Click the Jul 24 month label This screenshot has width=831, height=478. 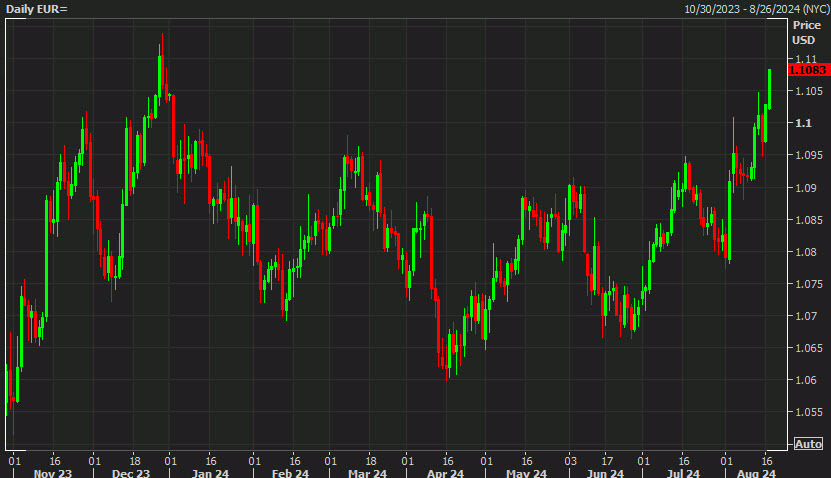[684, 473]
